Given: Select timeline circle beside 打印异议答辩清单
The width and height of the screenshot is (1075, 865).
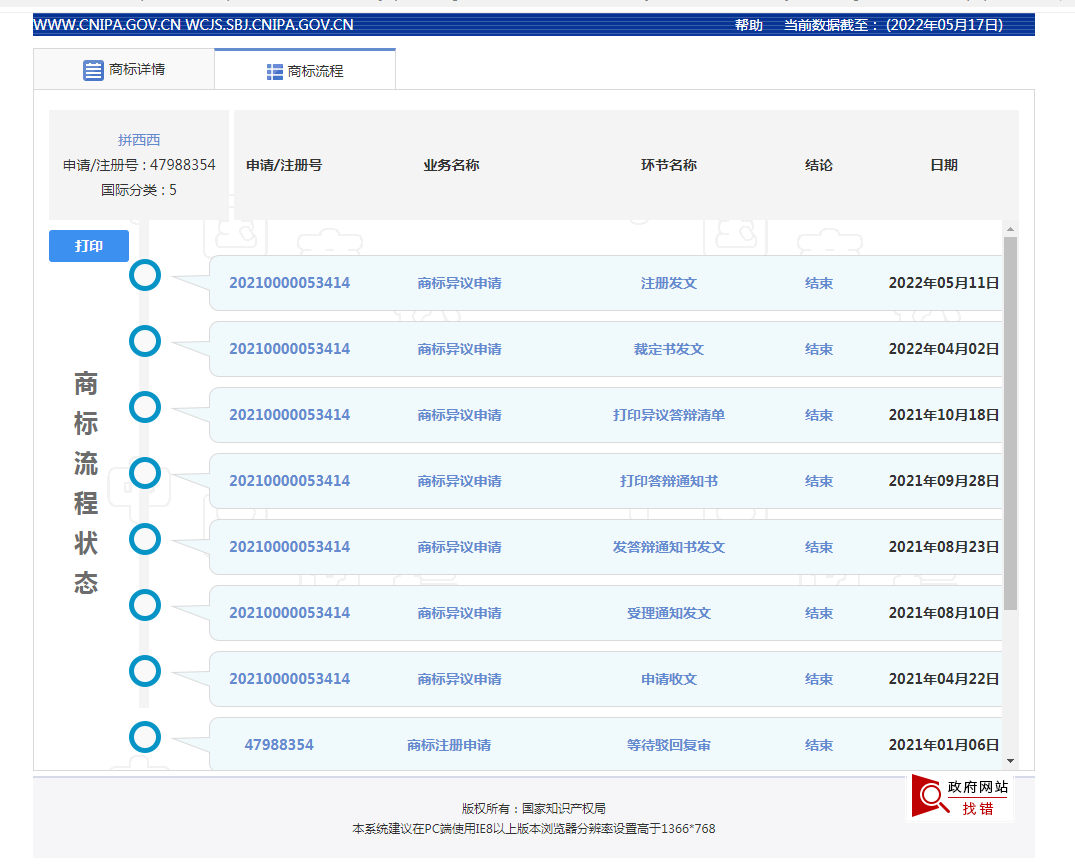Looking at the screenshot, I should coord(145,407).
